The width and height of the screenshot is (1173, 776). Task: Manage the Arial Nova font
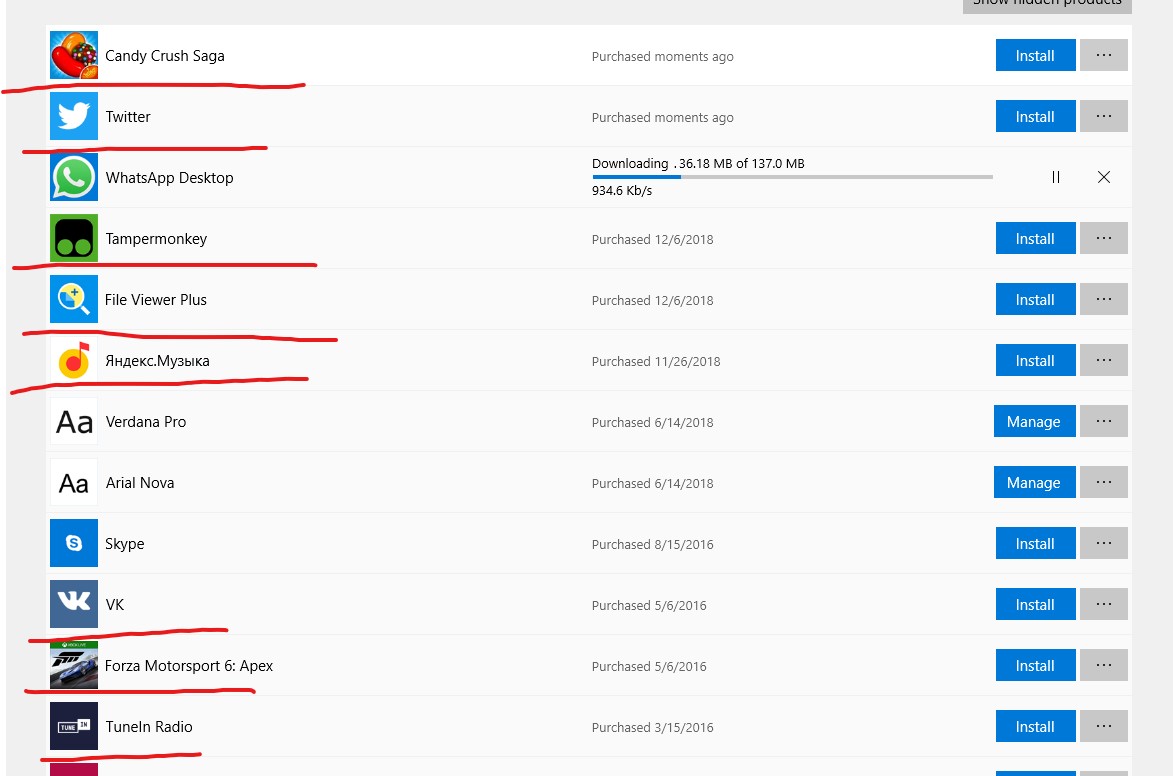coord(1035,483)
